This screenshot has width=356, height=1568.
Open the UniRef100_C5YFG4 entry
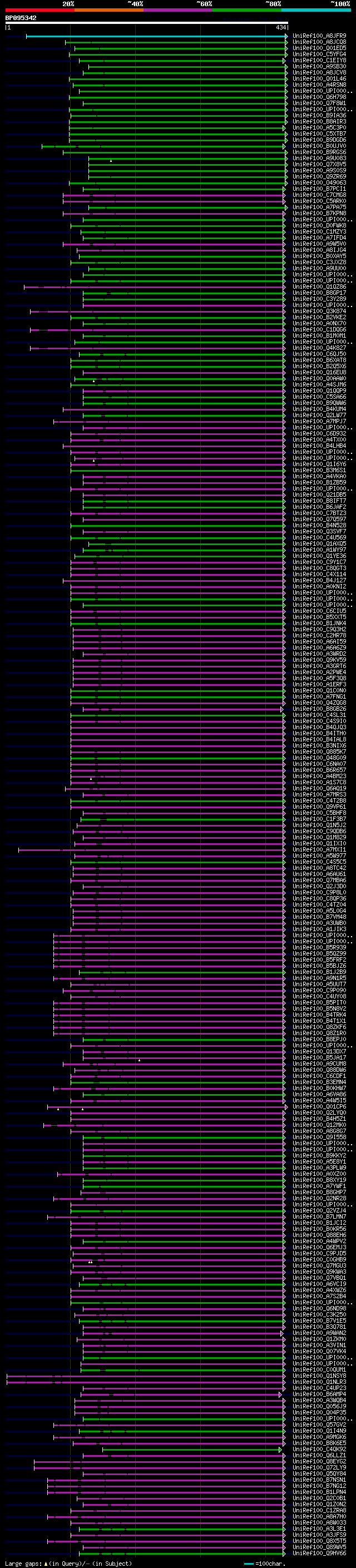click(319, 54)
